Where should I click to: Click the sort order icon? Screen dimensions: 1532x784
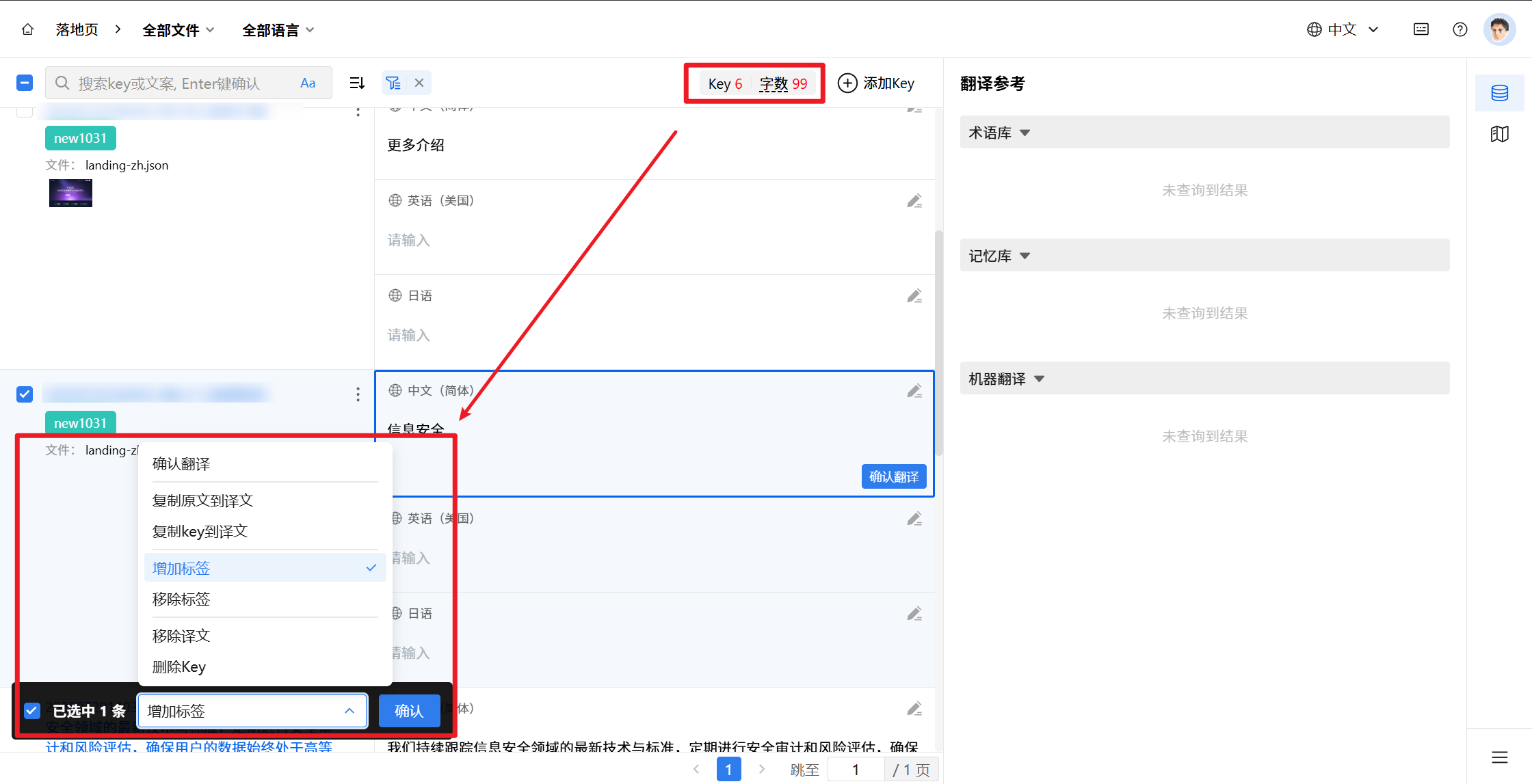point(357,83)
